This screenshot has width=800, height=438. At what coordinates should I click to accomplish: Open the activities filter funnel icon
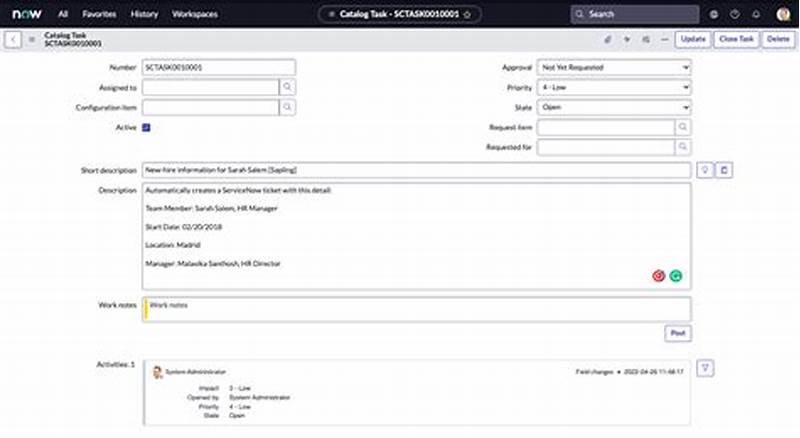click(x=705, y=368)
